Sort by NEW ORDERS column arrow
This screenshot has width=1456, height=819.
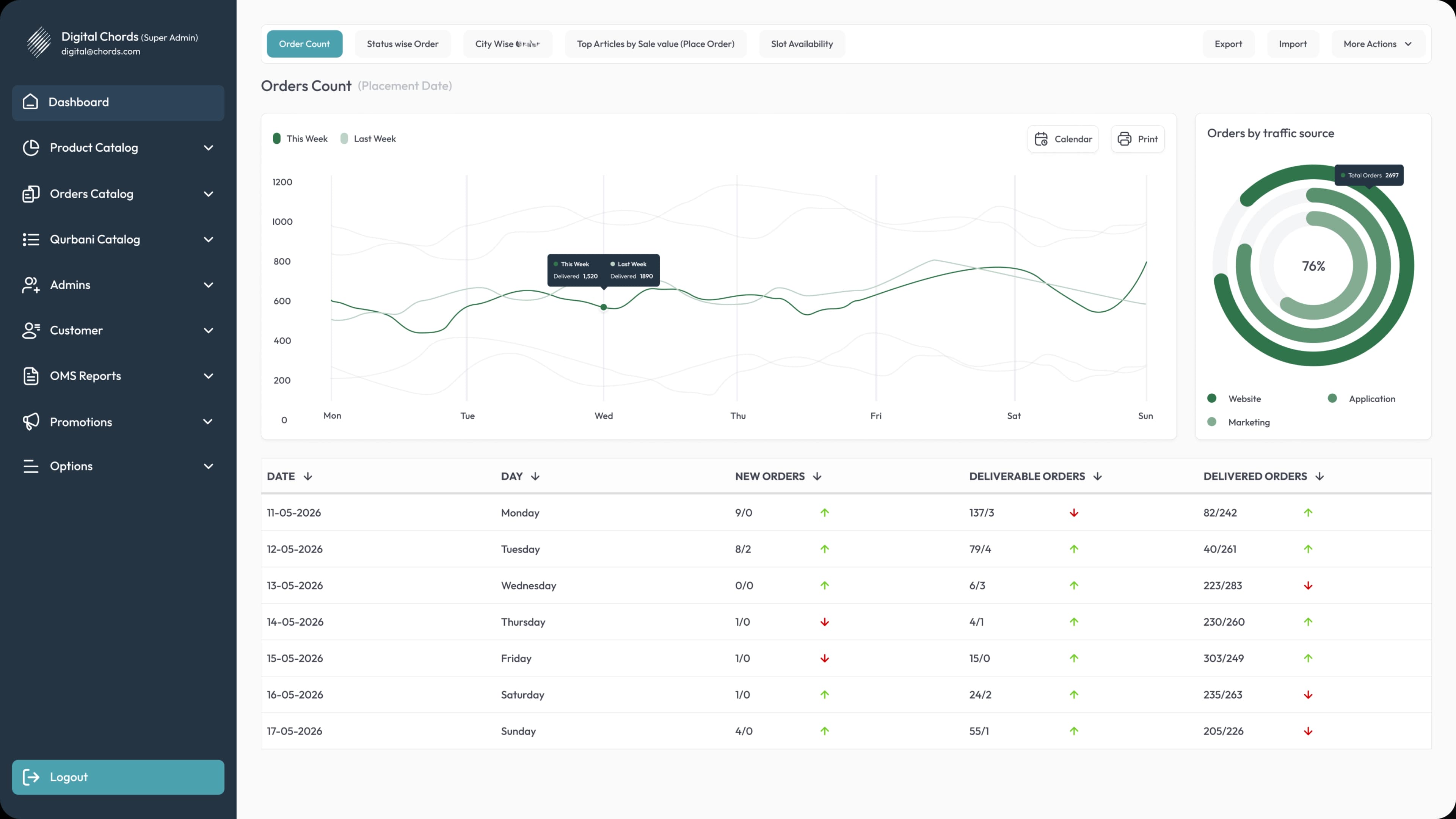tap(817, 477)
